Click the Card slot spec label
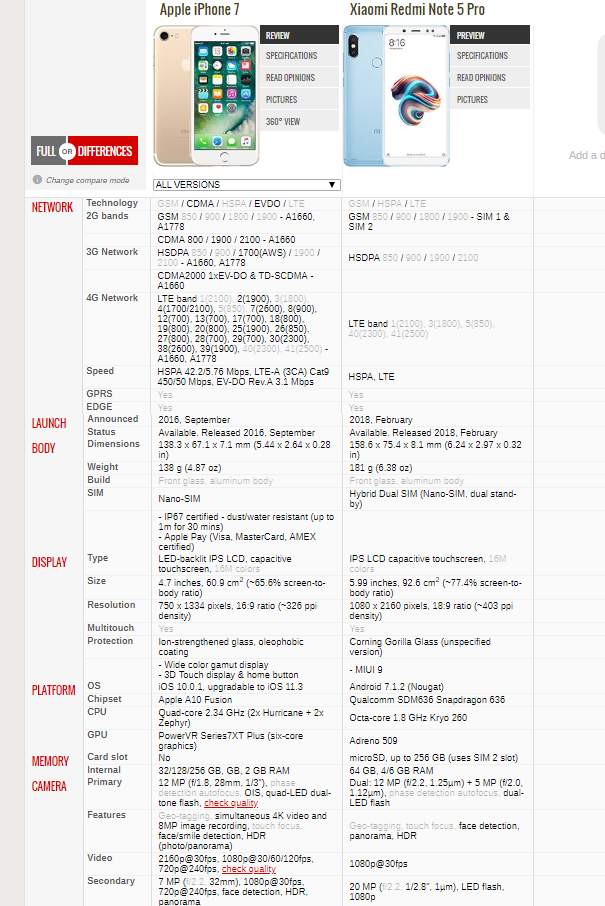Viewport: 605px width, 906px height. coord(107,756)
